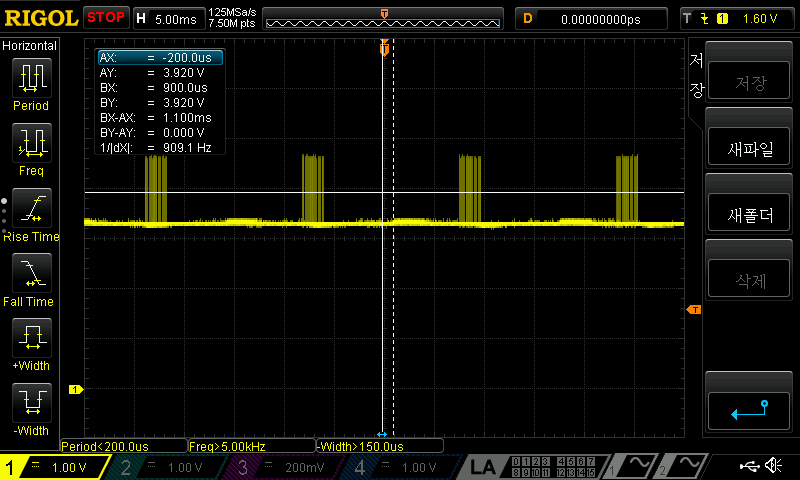This screenshot has height=480, width=800.
Task: Click the STOP run status indicator
Action: tap(106, 18)
